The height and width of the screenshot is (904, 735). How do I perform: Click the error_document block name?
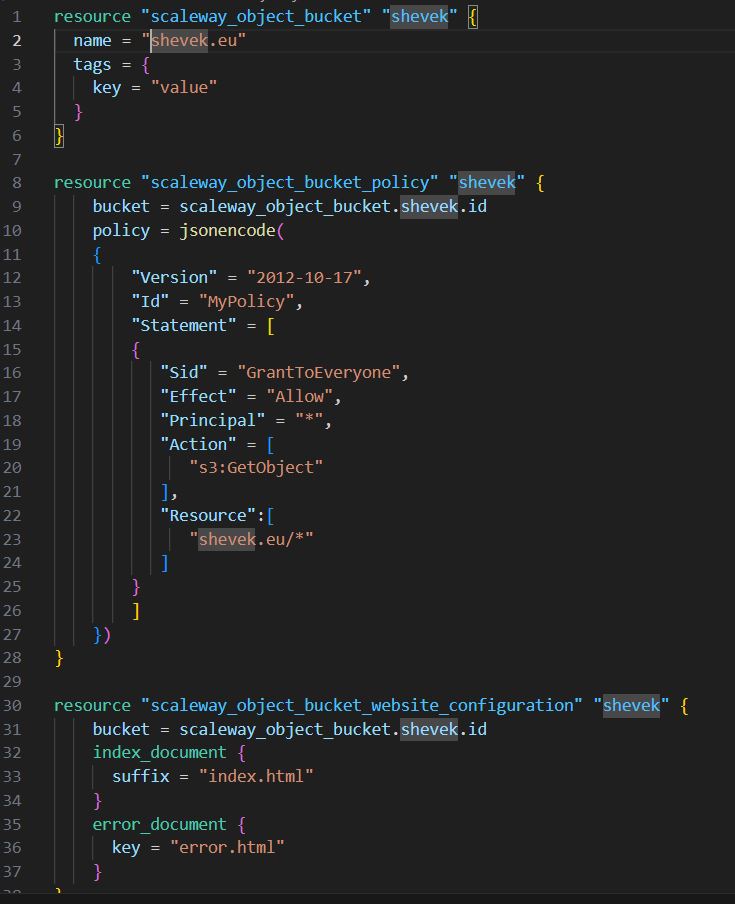(160, 824)
